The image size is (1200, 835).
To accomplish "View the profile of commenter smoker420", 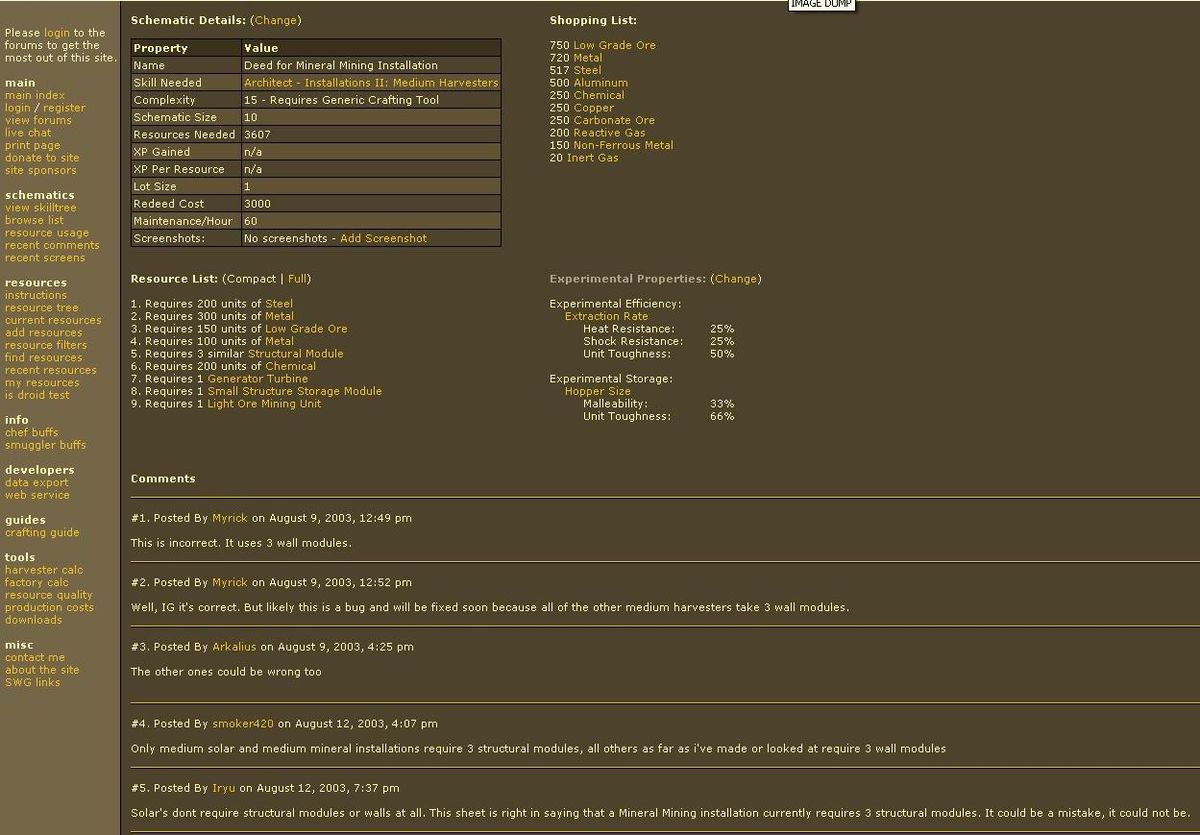I will pyautogui.click(x=242, y=724).
